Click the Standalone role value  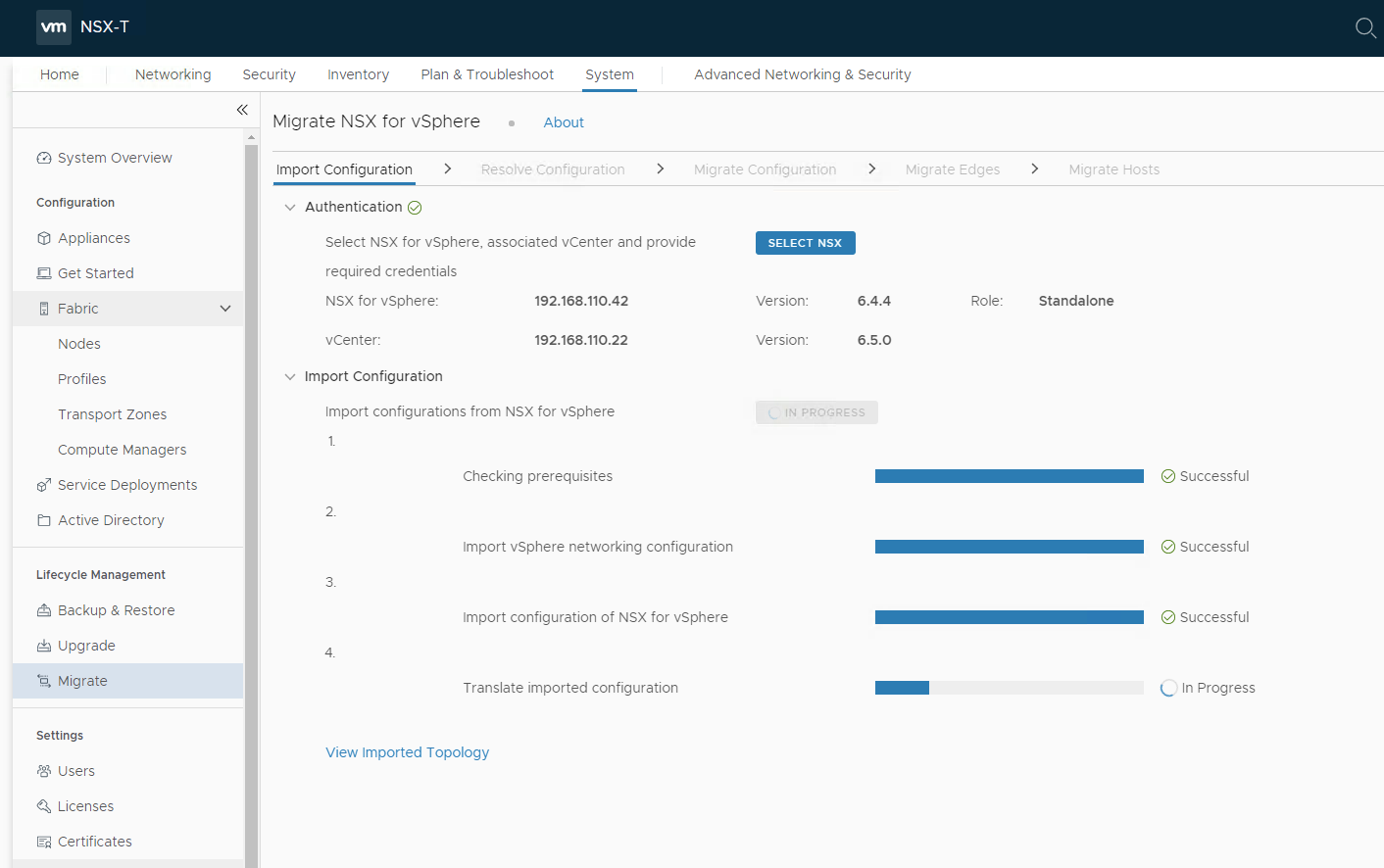tap(1076, 301)
